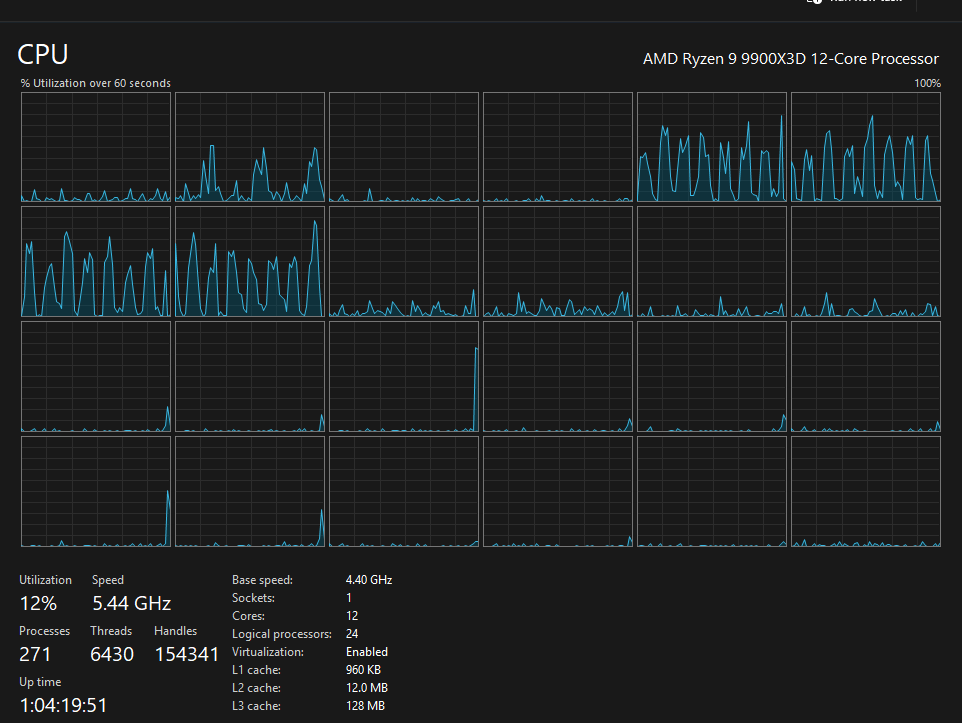Click the 271 processes value
Viewport: 962px width, 723px height.
click(x=35, y=654)
